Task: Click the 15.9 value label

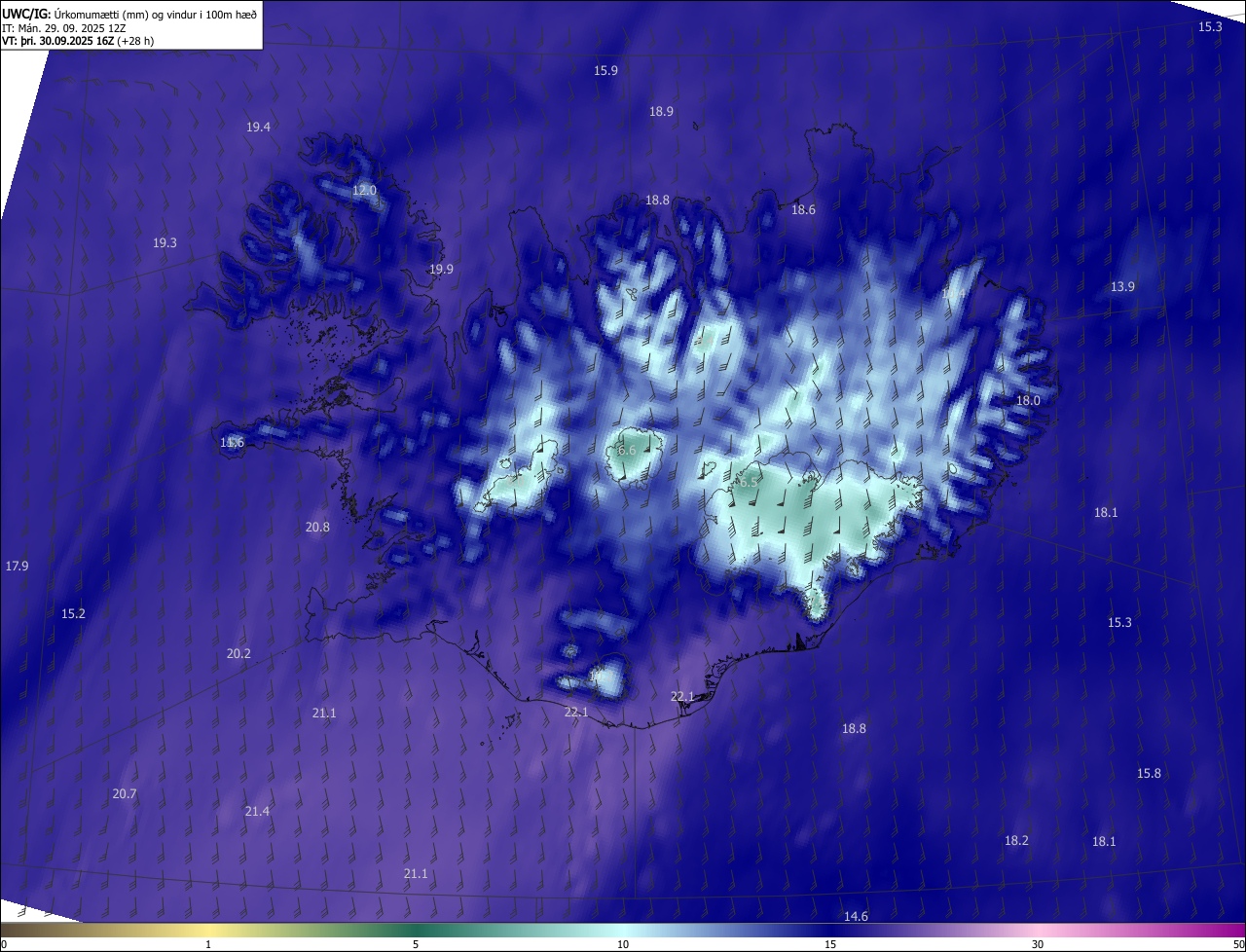Action: pyautogui.click(x=605, y=70)
